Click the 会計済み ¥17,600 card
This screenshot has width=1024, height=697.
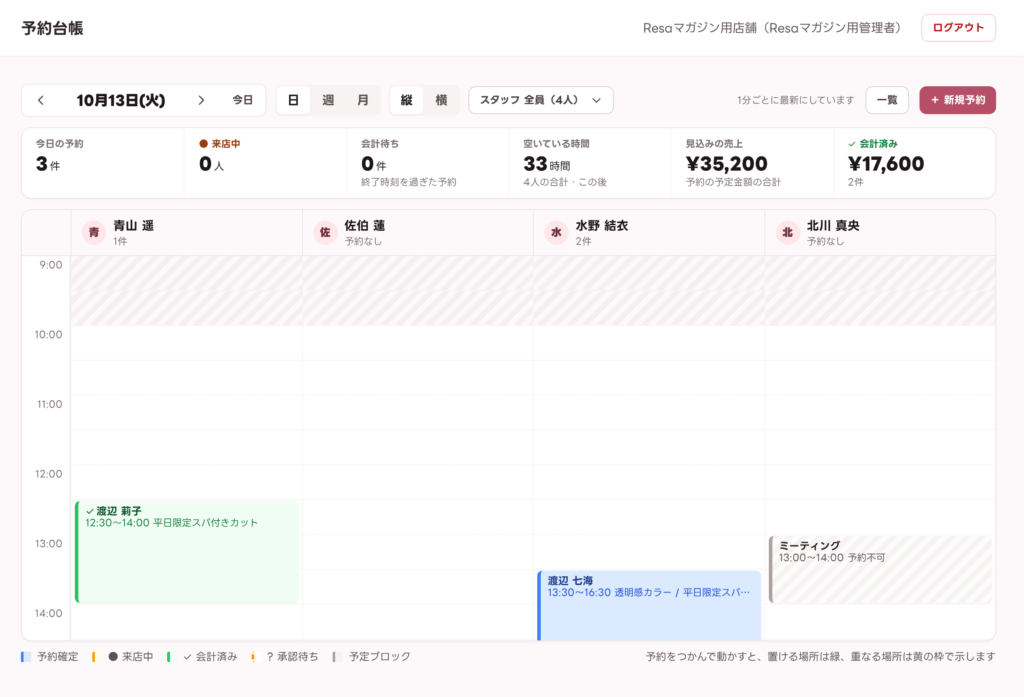[914, 163]
